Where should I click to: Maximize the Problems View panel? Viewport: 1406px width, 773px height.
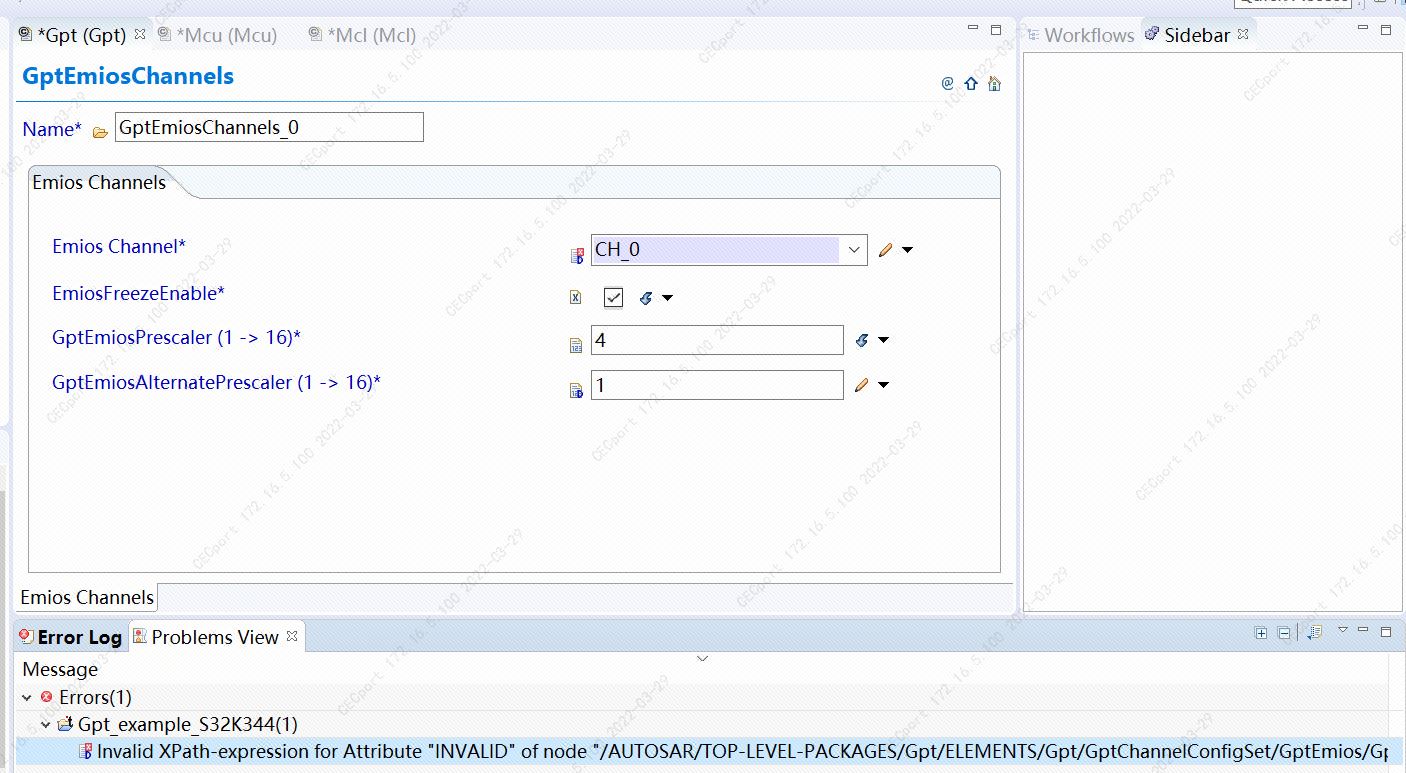click(1386, 632)
